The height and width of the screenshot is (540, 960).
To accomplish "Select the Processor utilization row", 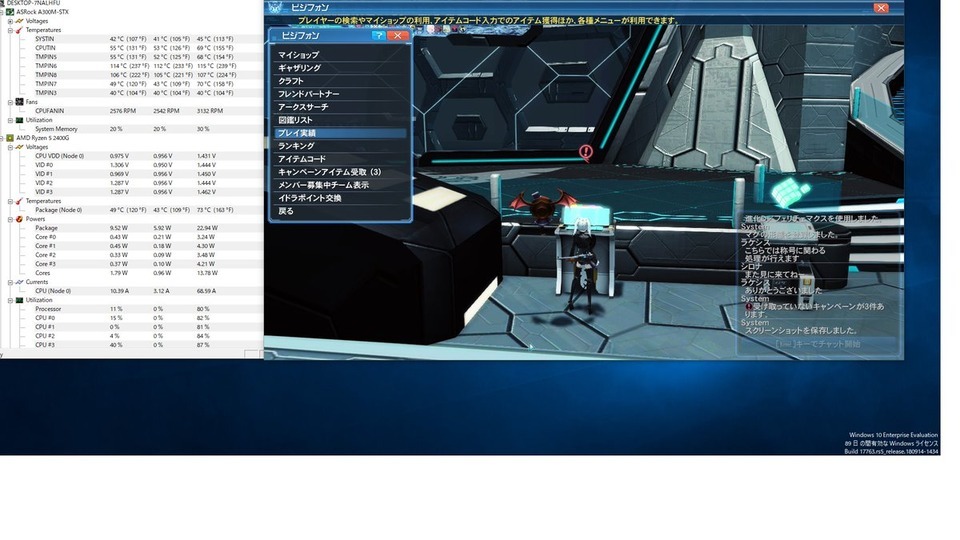I will tap(132, 309).
